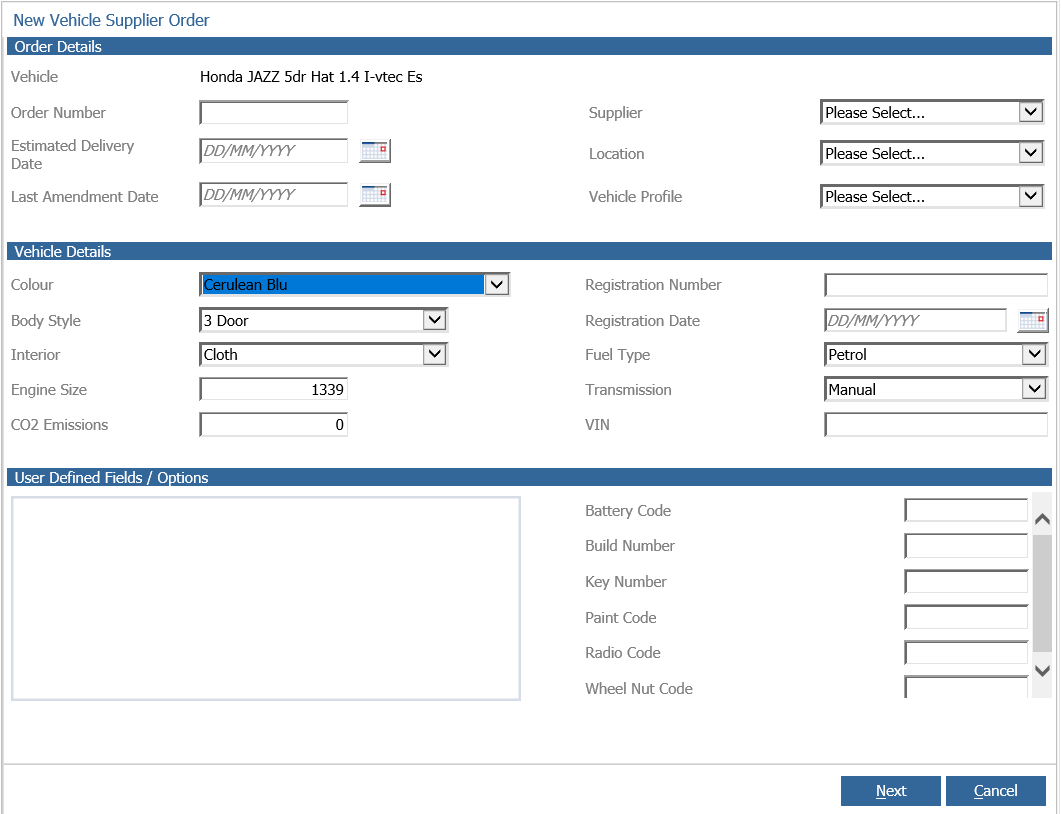
Task: Click vehicle name Honda JAZZ 5dr Hat text
Action: (311, 76)
